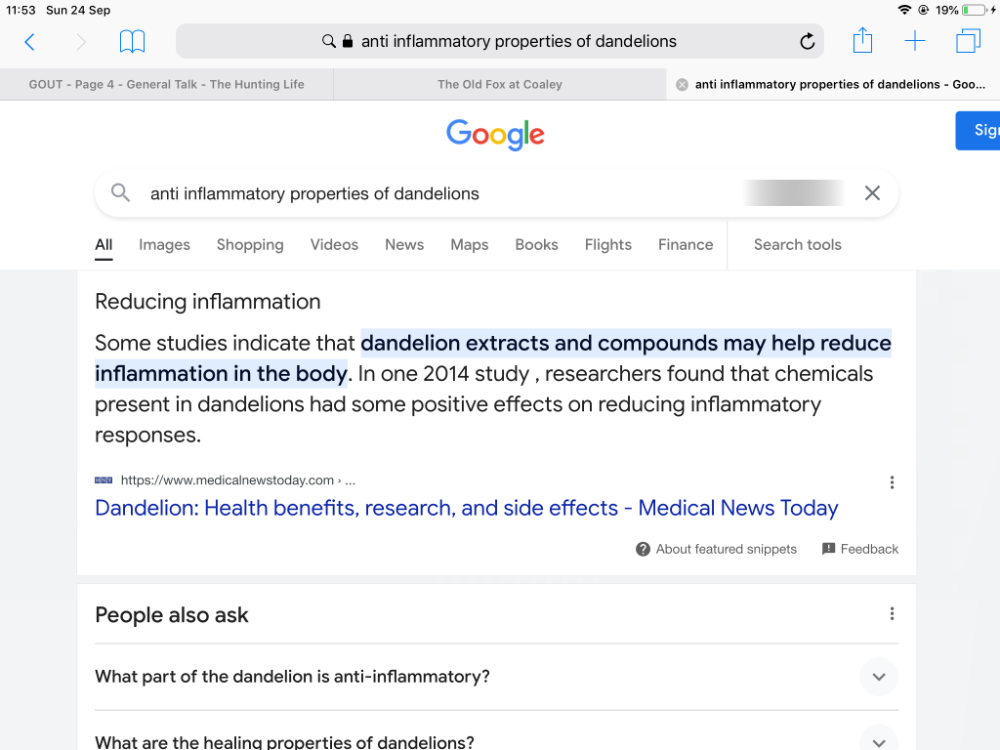This screenshot has height=750, width=1000.
Task: Tap the Safari forward arrow
Action: 81,42
